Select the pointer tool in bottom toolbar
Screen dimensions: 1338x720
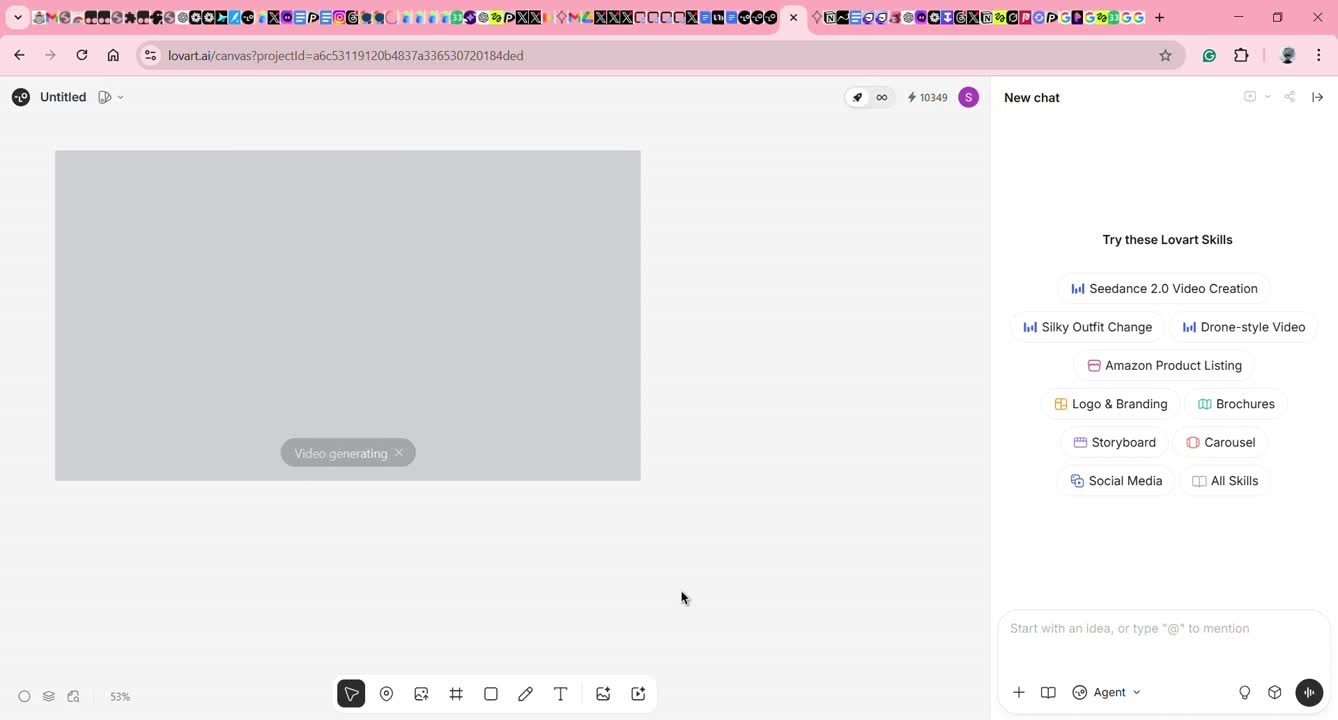351,694
